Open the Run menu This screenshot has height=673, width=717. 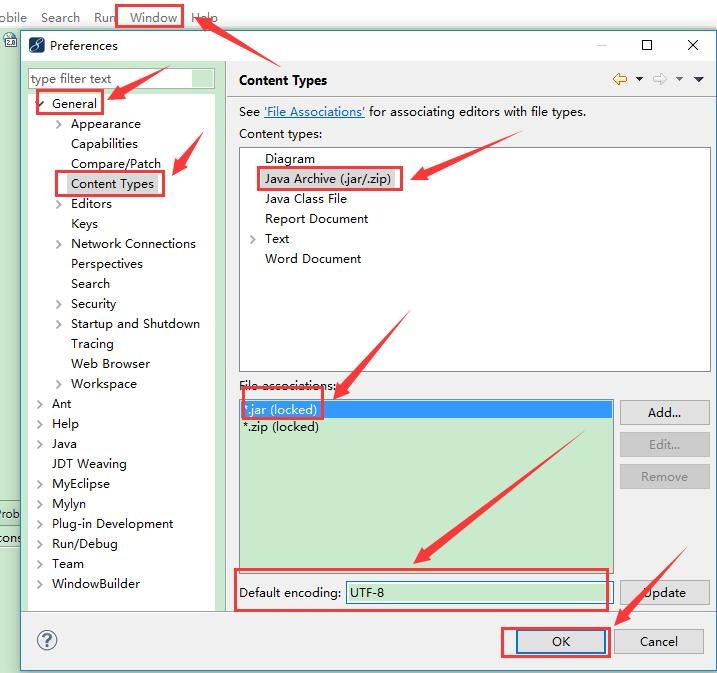pos(104,17)
